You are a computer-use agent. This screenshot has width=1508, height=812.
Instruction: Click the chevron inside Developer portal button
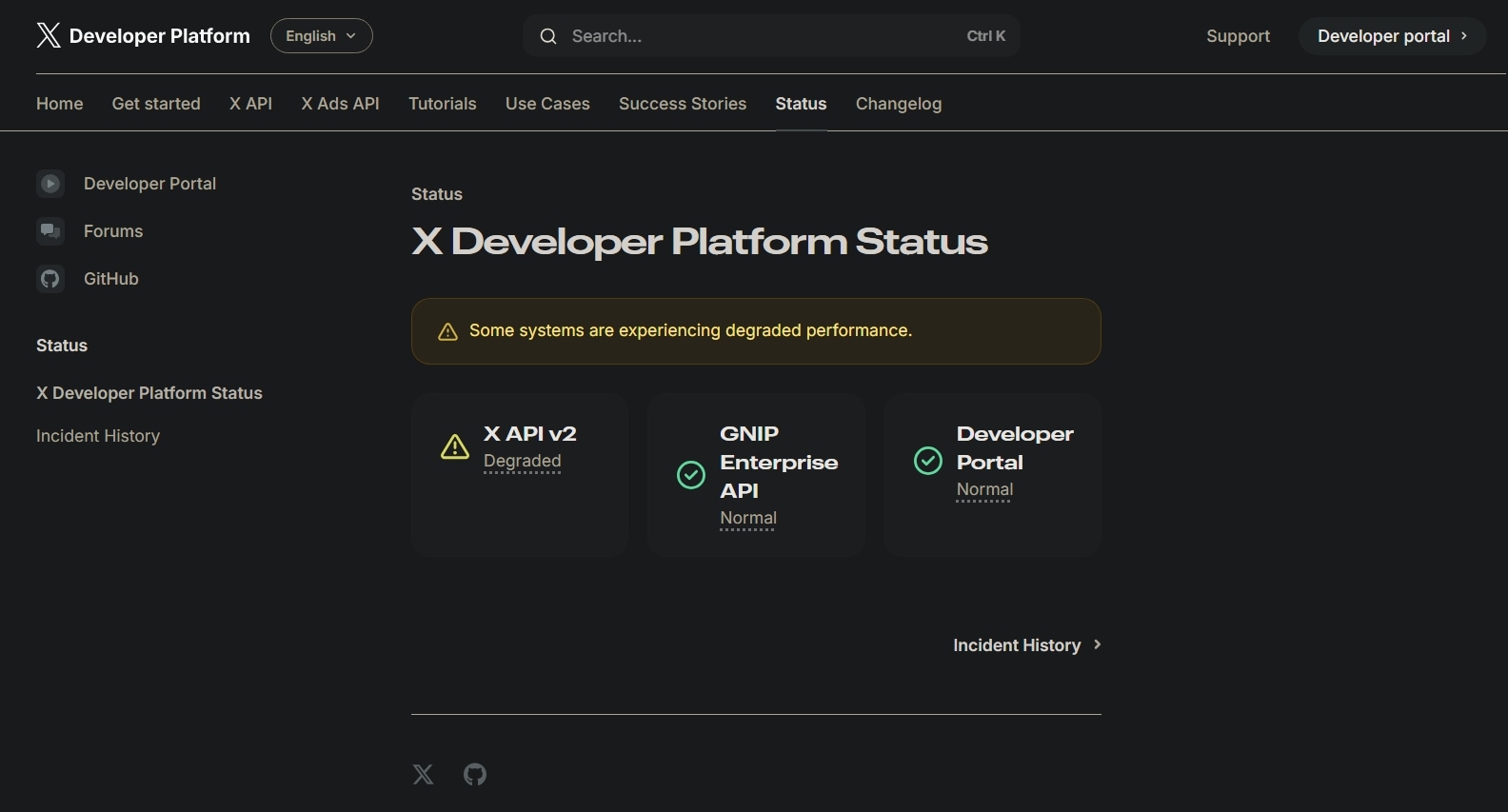coord(1464,36)
